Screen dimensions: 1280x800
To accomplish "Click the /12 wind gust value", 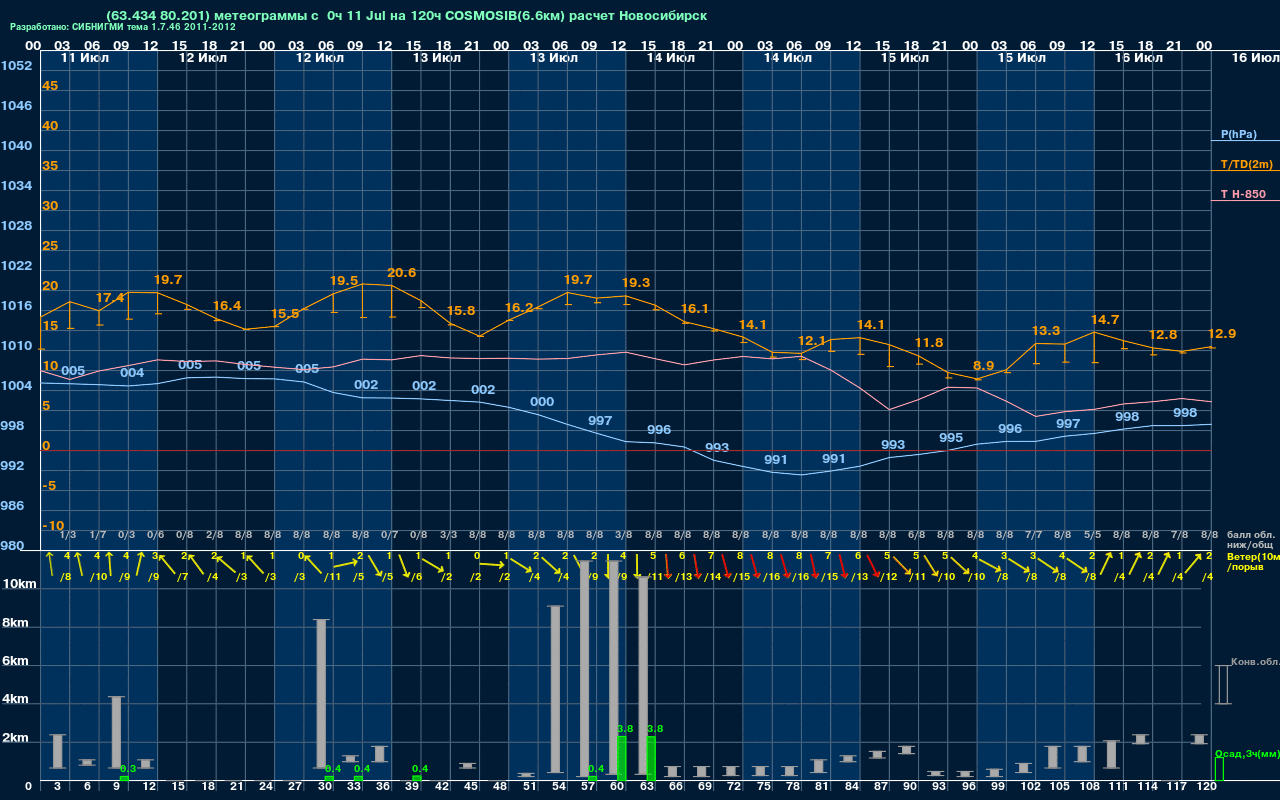I will click(x=888, y=577).
